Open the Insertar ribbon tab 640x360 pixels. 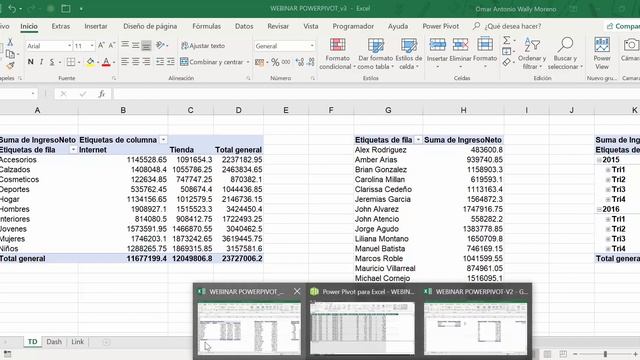pyautogui.click(x=96, y=26)
